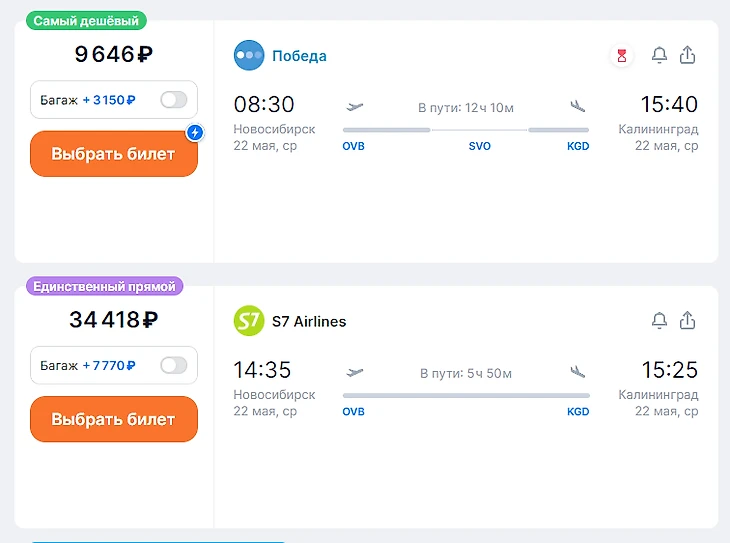
Task: Click the red hourglass icon on Pobeda ticket
Action: [x=622, y=56]
